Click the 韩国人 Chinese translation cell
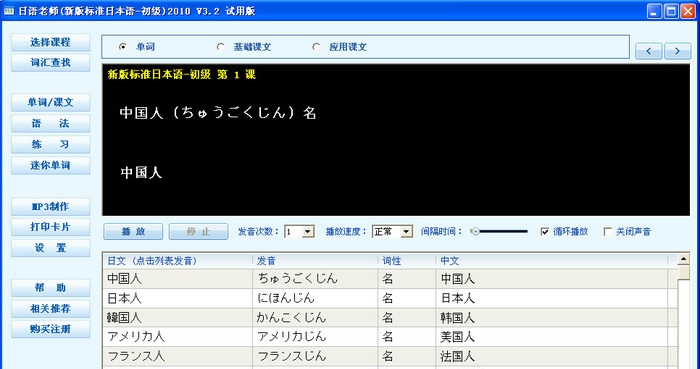 (x=552, y=318)
